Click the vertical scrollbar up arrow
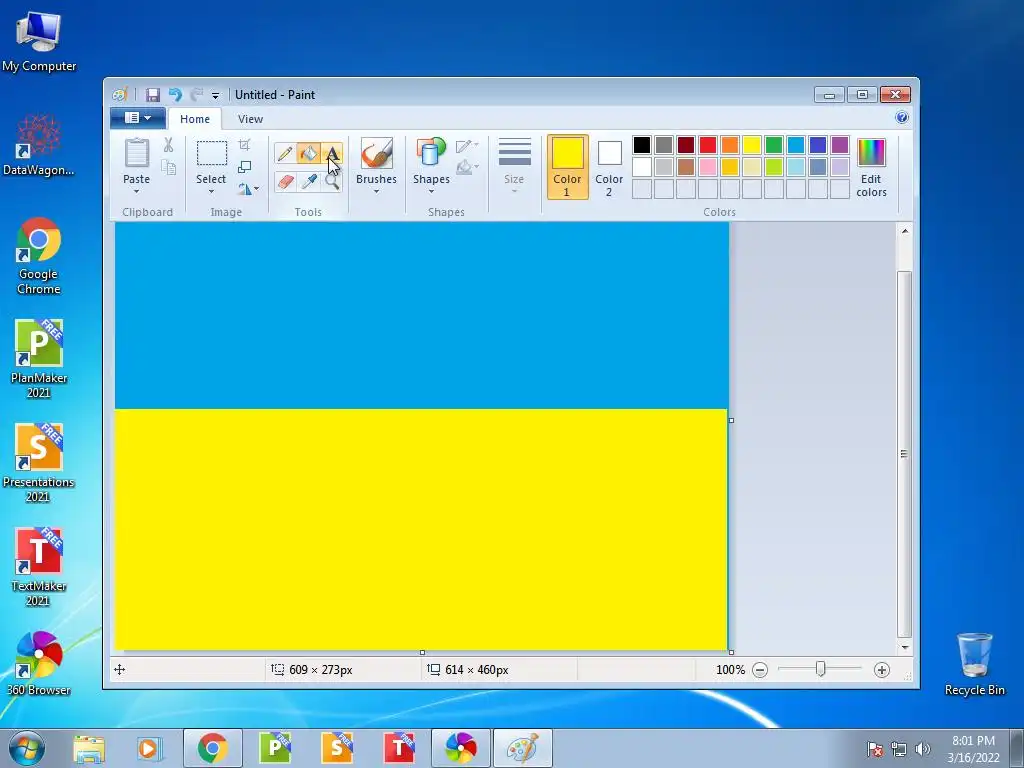Screen dimensions: 1024x768 tap(904, 231)
